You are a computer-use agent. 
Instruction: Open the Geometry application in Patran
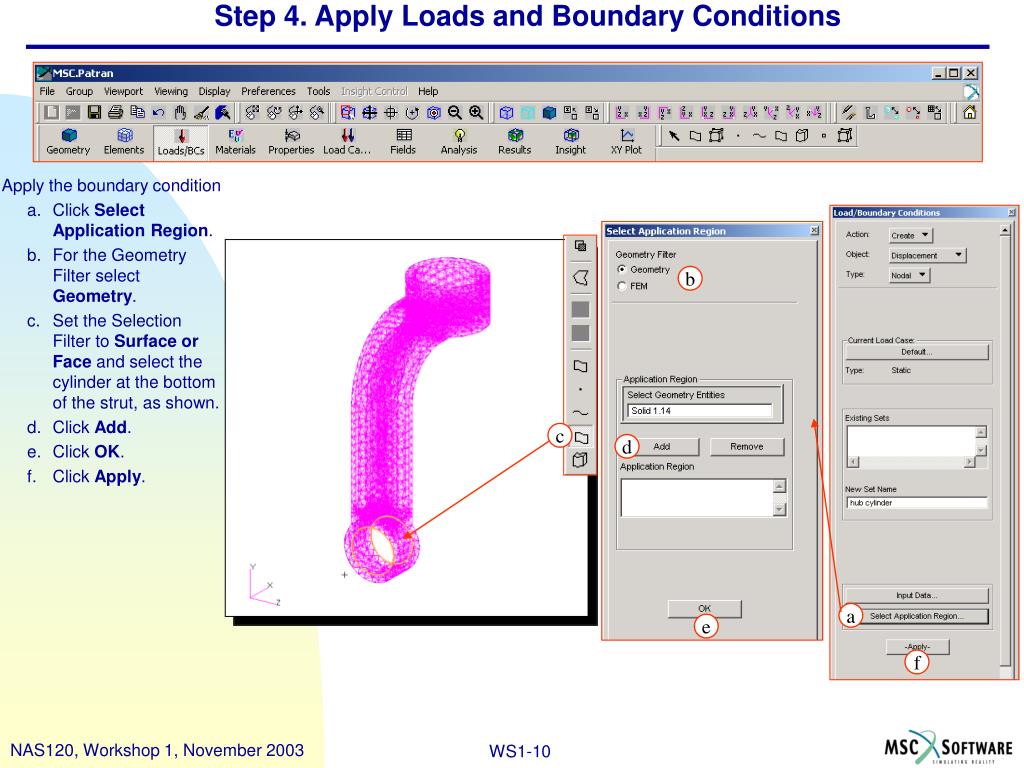point(68,142)
